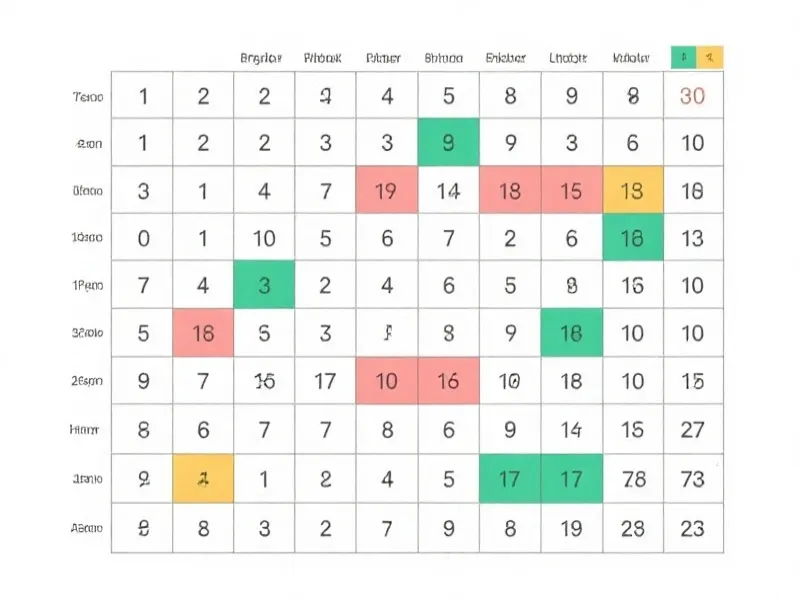Select the top row label beside the table
The height and width of the screenshot is (600, 800).
(x=88, y=96)
